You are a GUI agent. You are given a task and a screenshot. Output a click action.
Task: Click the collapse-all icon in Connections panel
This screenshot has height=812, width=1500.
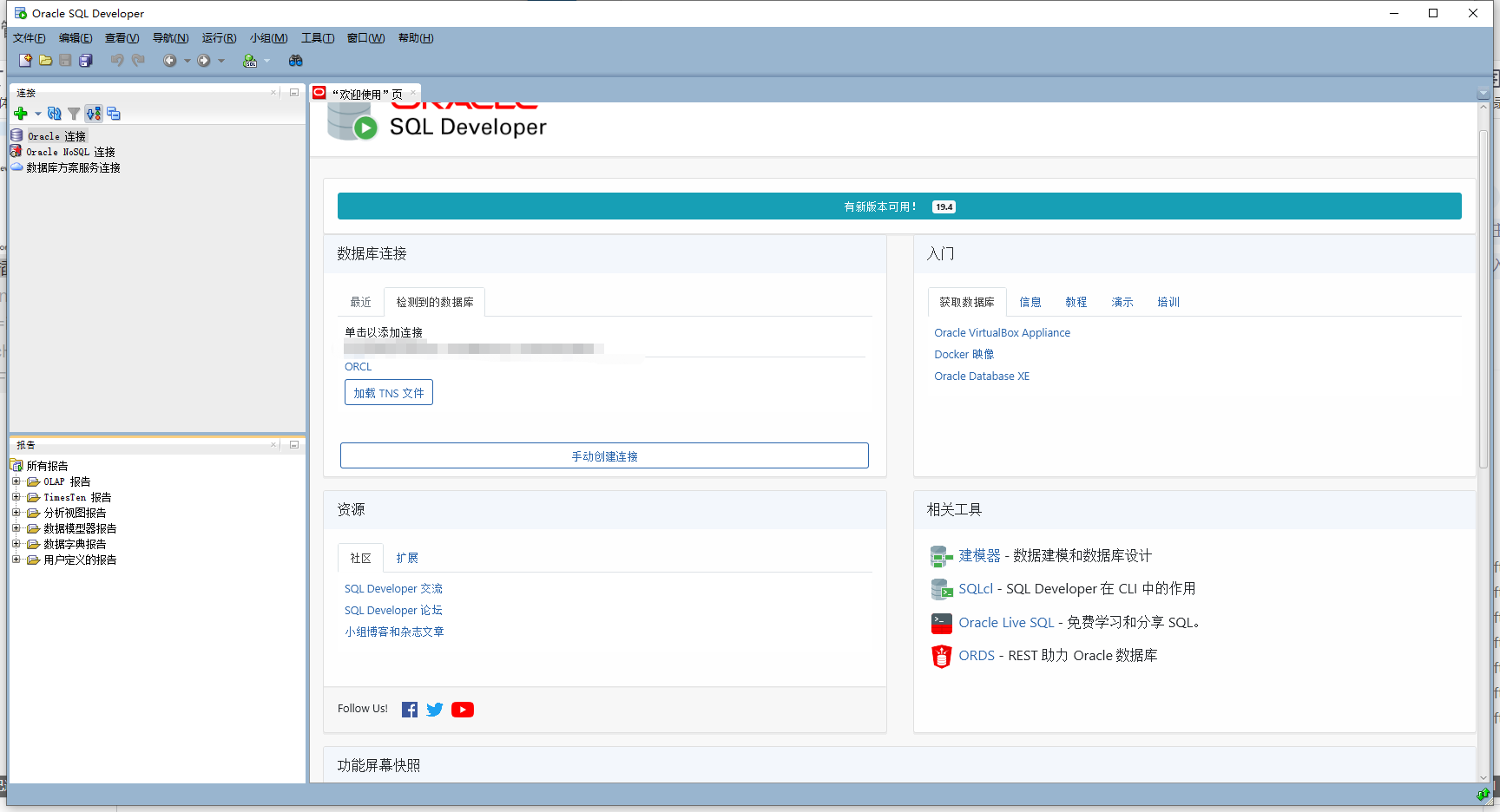coord(114,114)
